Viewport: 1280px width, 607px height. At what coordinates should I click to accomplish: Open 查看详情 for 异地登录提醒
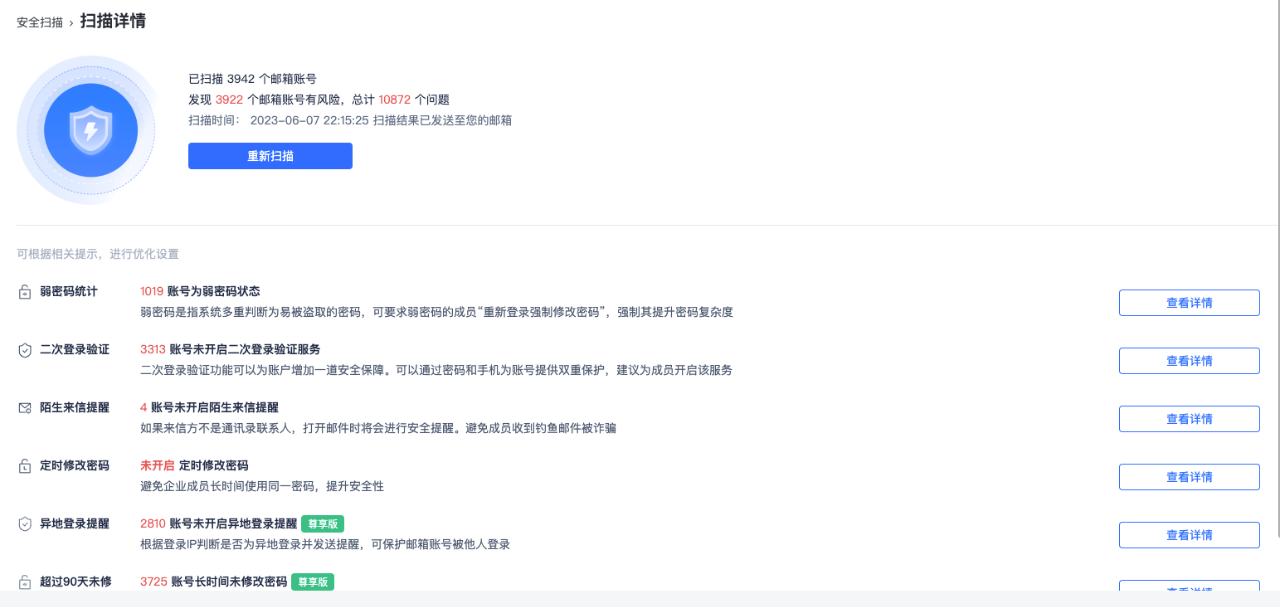(x=1188, y=535)
